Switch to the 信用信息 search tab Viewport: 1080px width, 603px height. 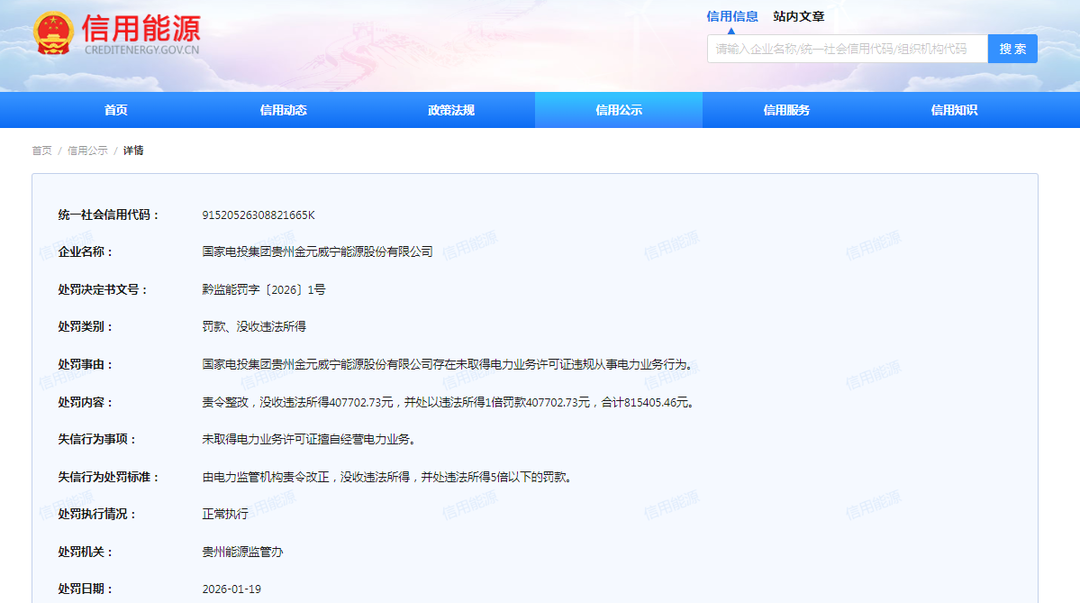click(732, 16)
